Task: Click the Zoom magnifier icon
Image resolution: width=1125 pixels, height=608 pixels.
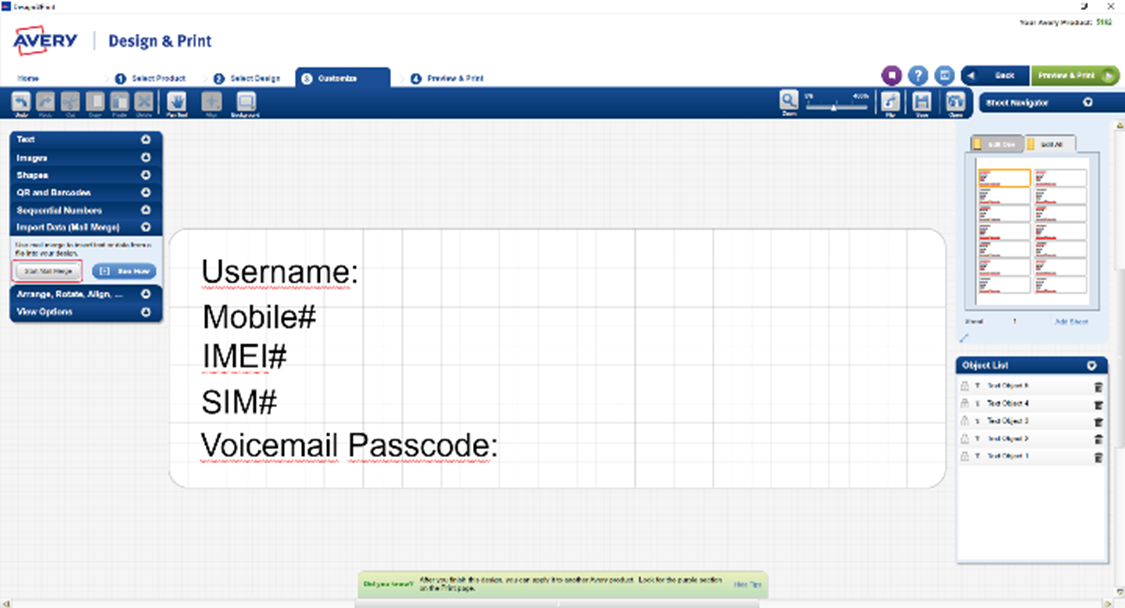Action: (x=789, y=100)
